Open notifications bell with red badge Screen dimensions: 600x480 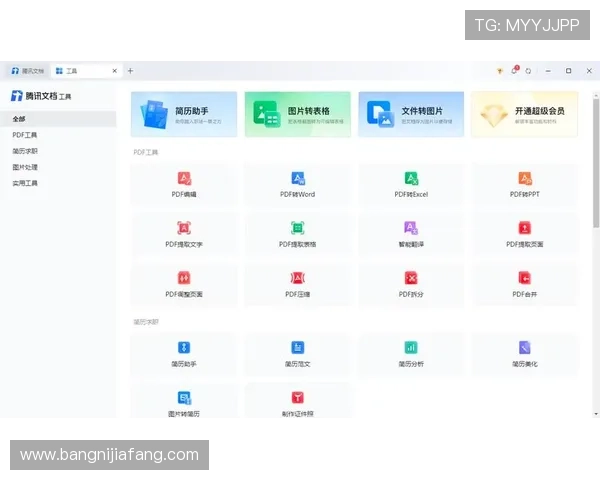click(515, 70)
